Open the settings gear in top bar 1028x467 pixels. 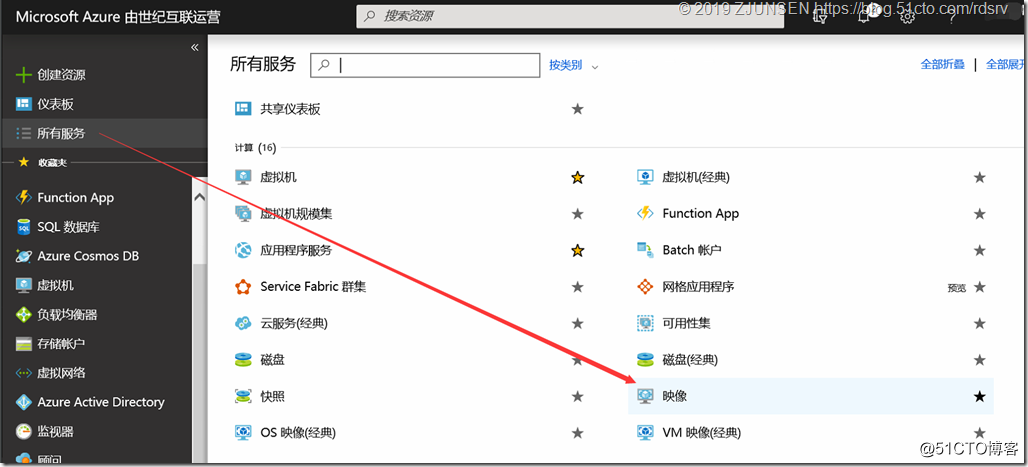907,18
